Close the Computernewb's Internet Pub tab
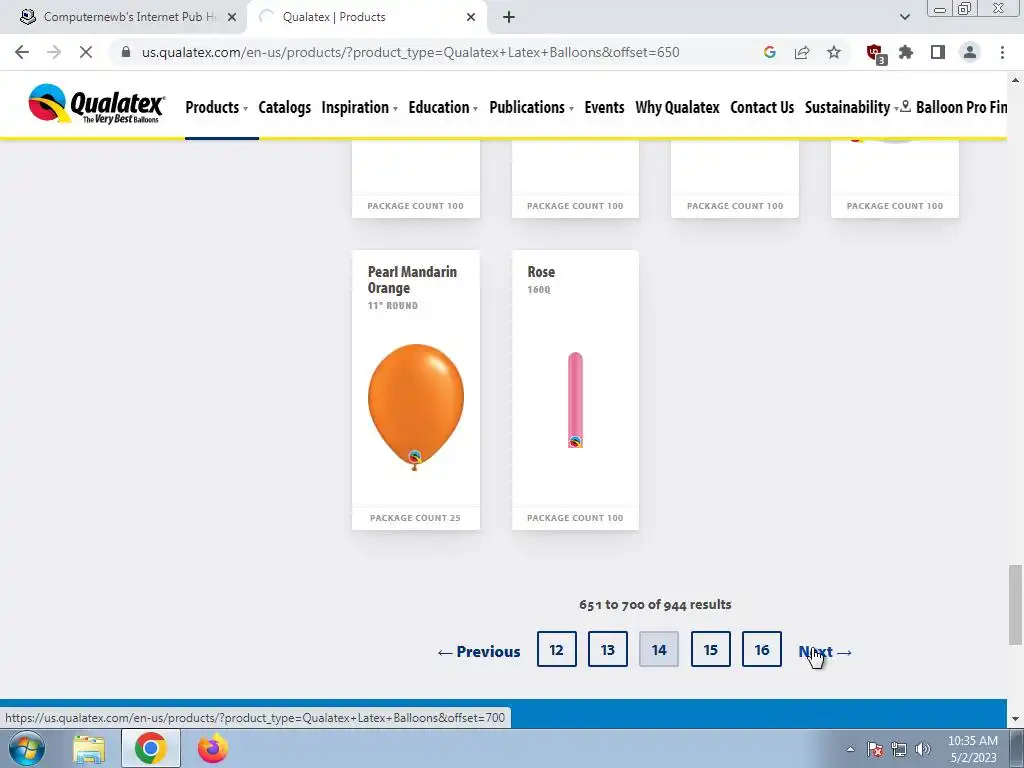The image size is (1024, 768). [x=232, y=17]
